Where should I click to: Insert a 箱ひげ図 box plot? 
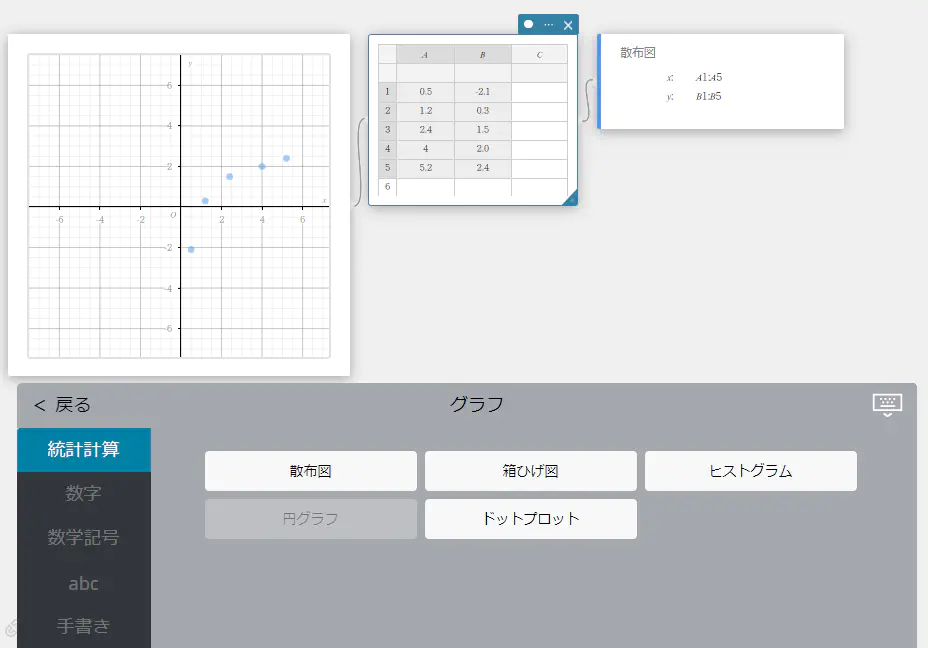click(x=530, y=471)
